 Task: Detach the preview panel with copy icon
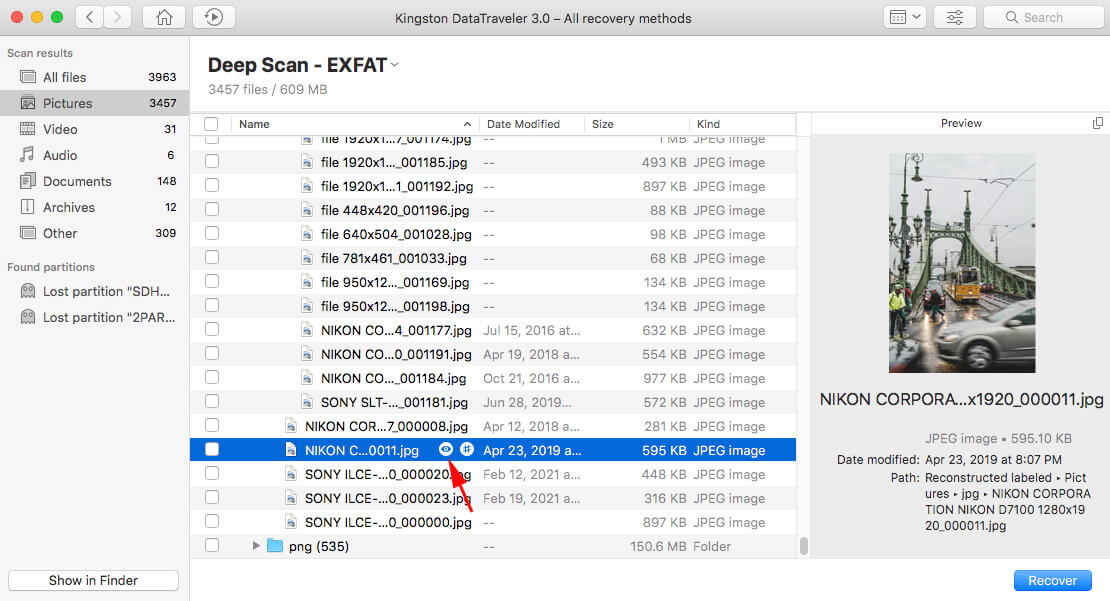1097,123
